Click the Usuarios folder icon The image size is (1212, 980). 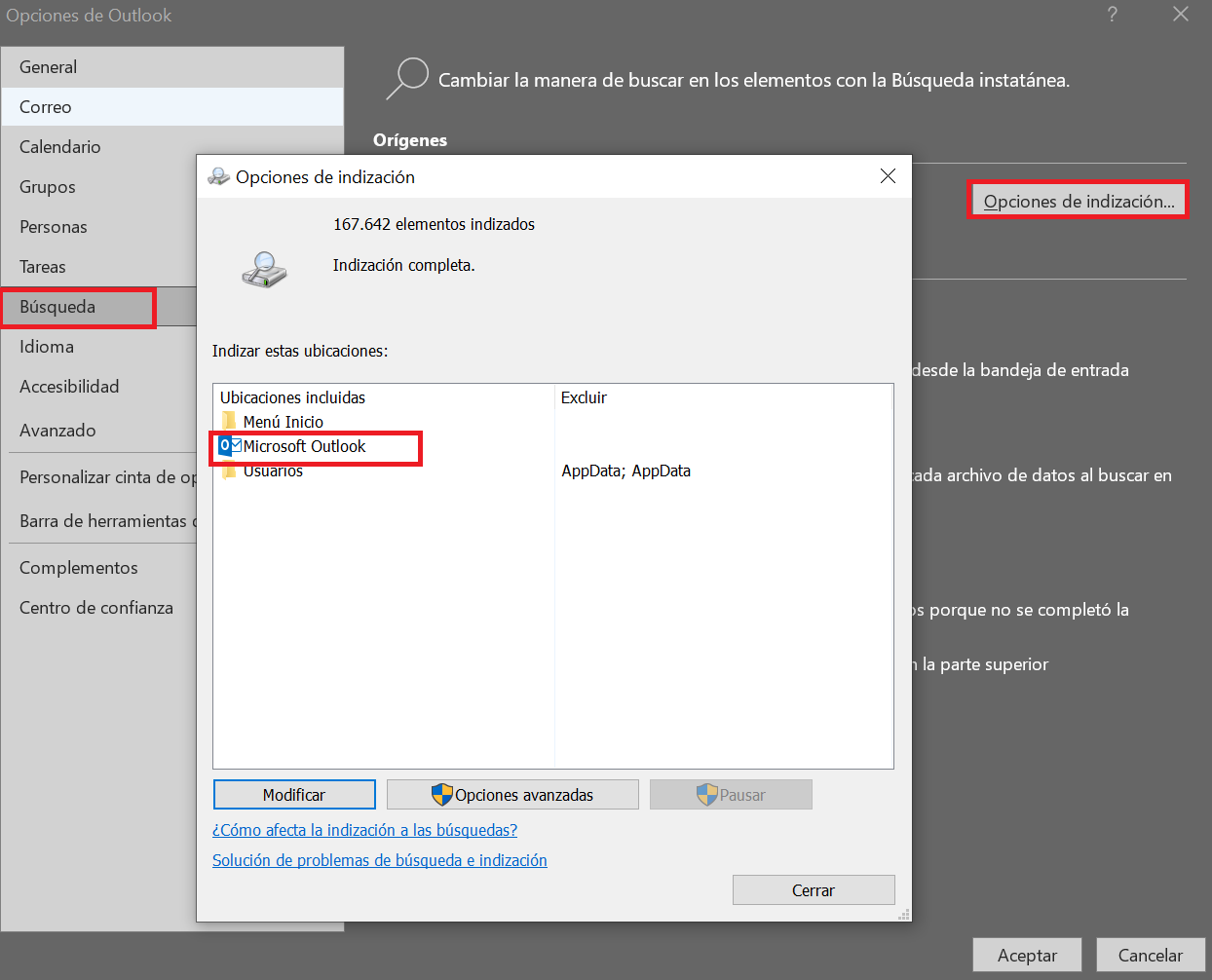pyautogui.click(x=229, y=472)
